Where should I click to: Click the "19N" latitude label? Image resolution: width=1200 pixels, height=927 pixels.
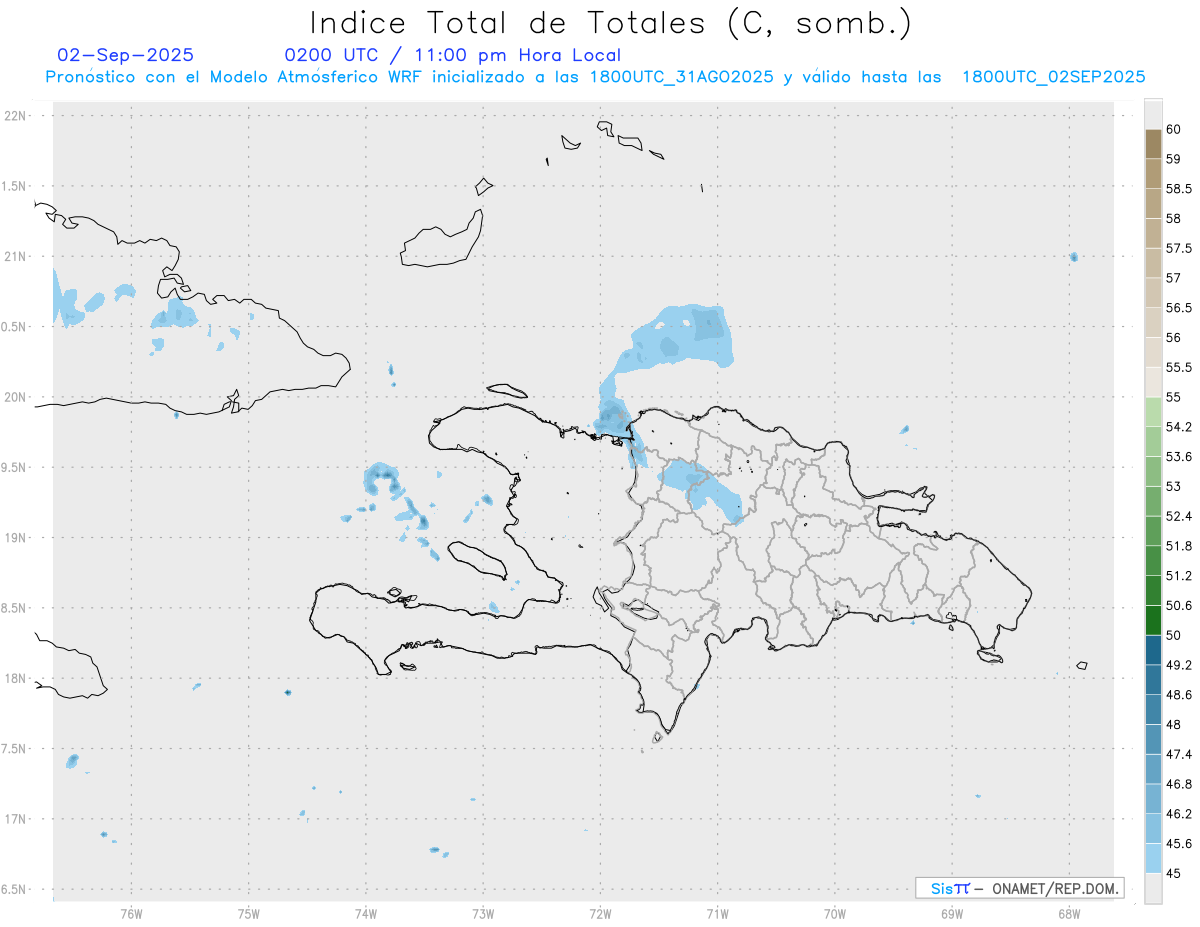(17, 537)
